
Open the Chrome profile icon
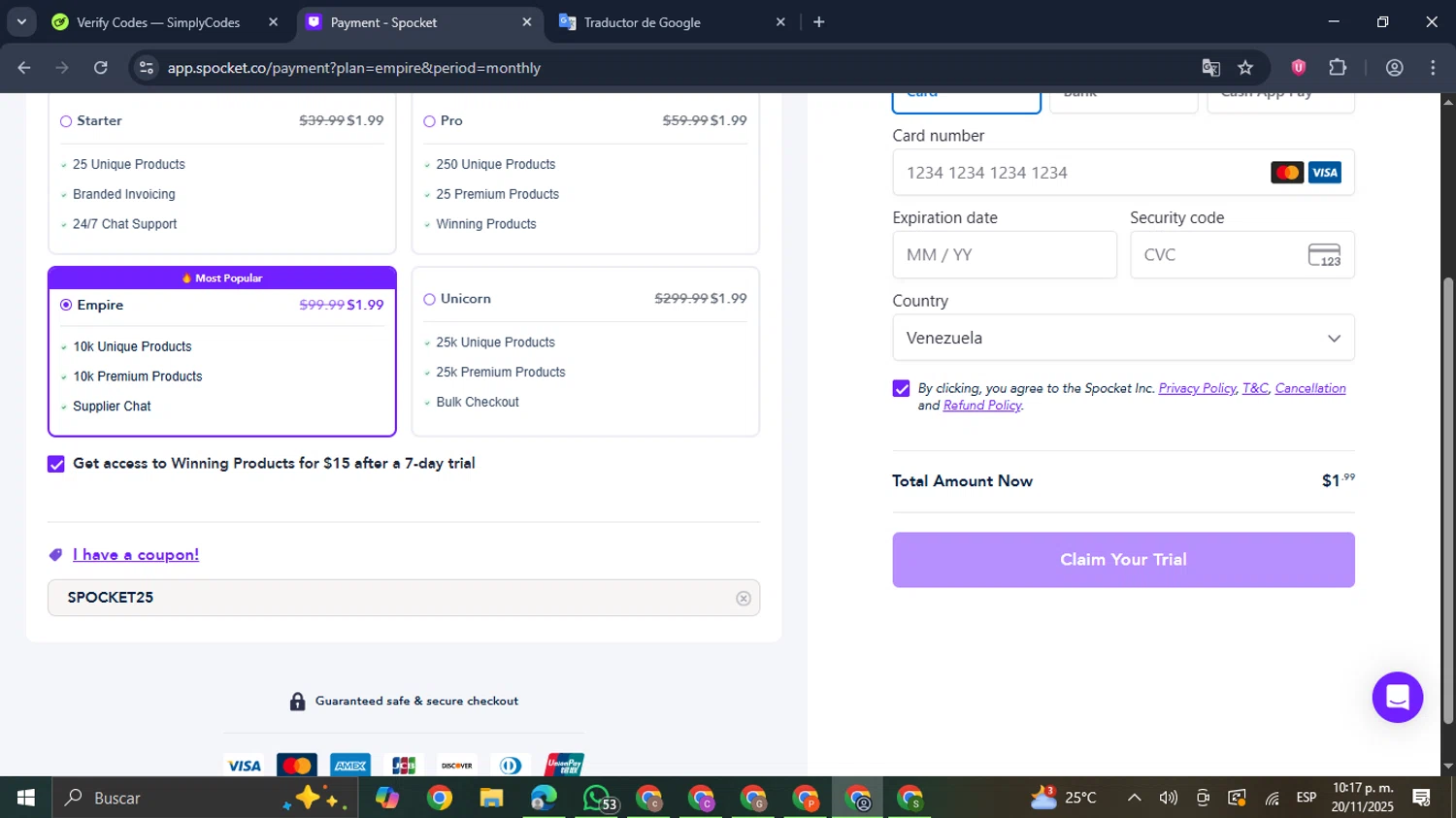point(1395,68)
